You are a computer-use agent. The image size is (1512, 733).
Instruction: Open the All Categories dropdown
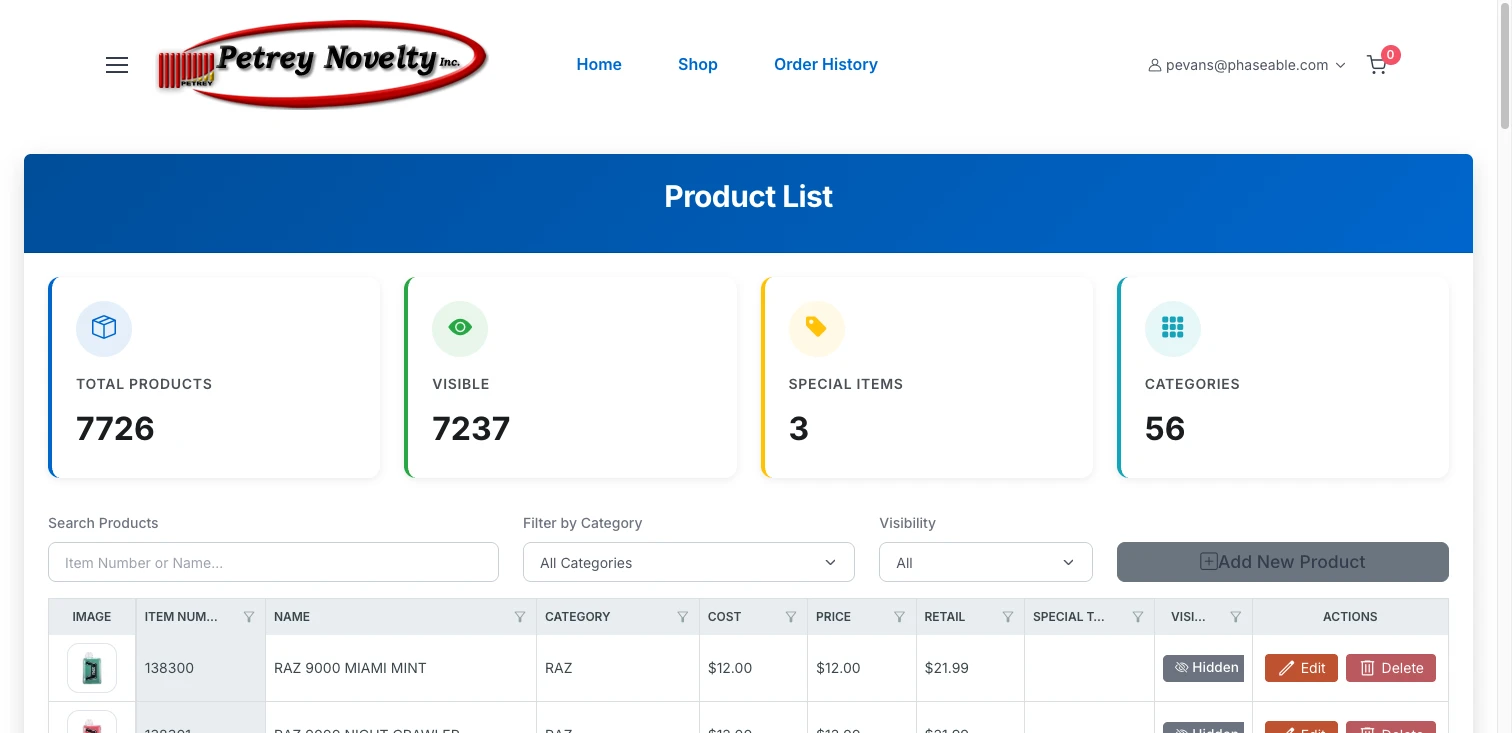[688, 562]
